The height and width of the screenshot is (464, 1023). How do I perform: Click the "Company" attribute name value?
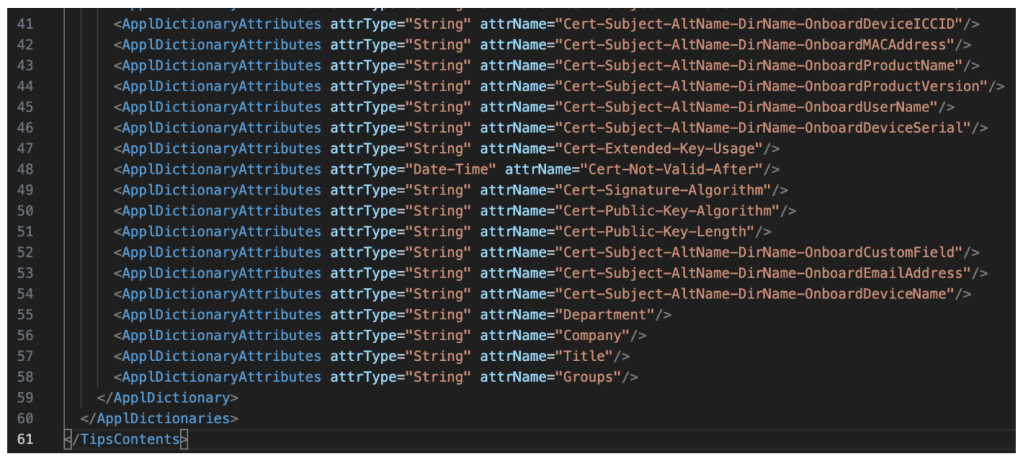coord(593,335)
